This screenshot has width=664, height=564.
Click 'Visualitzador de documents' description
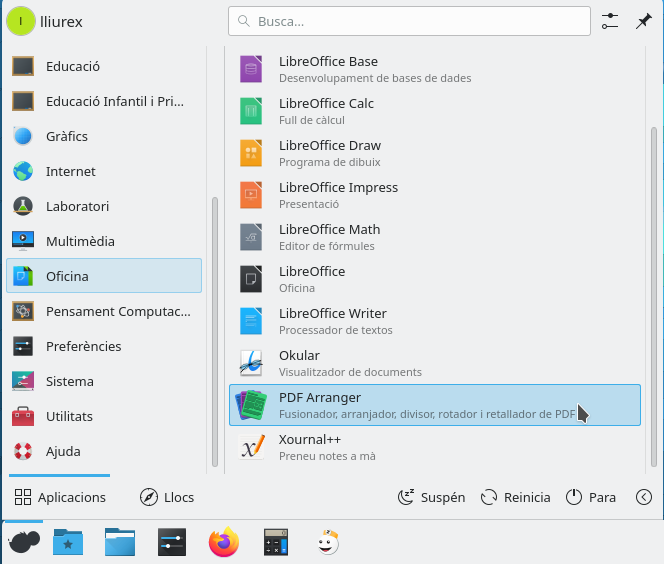point(350,372)
